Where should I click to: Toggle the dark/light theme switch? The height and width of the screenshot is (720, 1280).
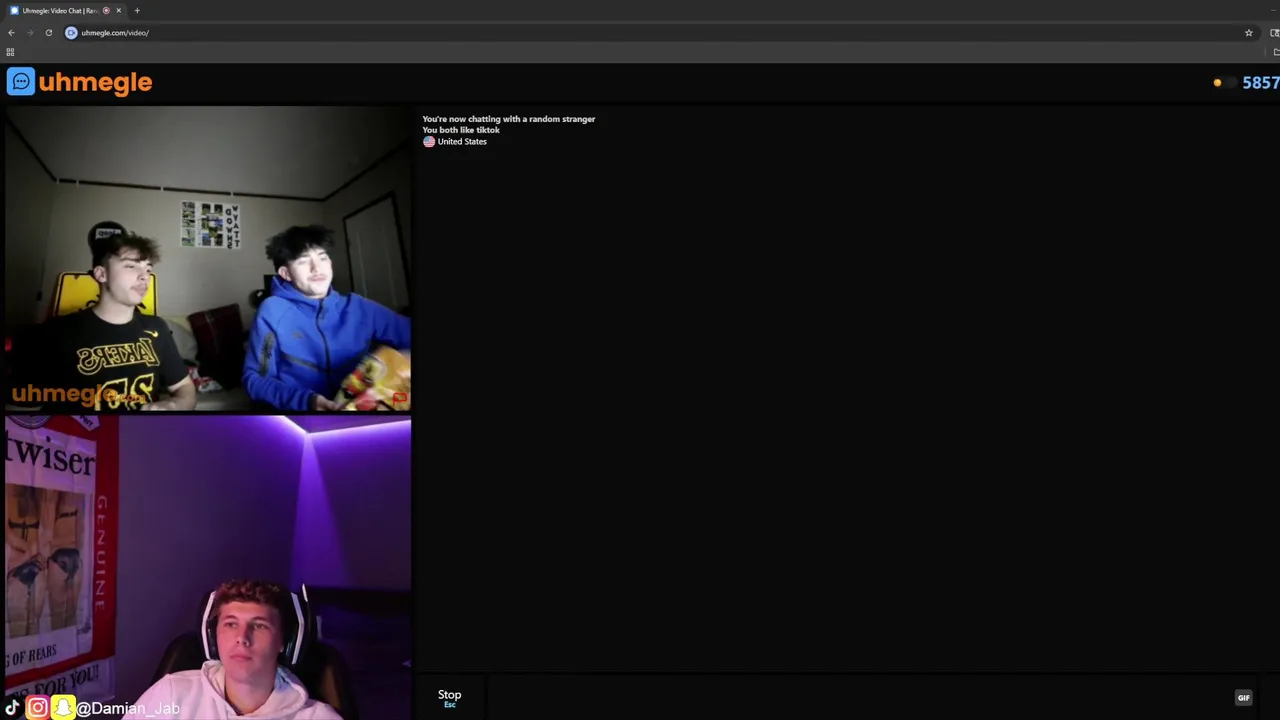pos(1224,83)
